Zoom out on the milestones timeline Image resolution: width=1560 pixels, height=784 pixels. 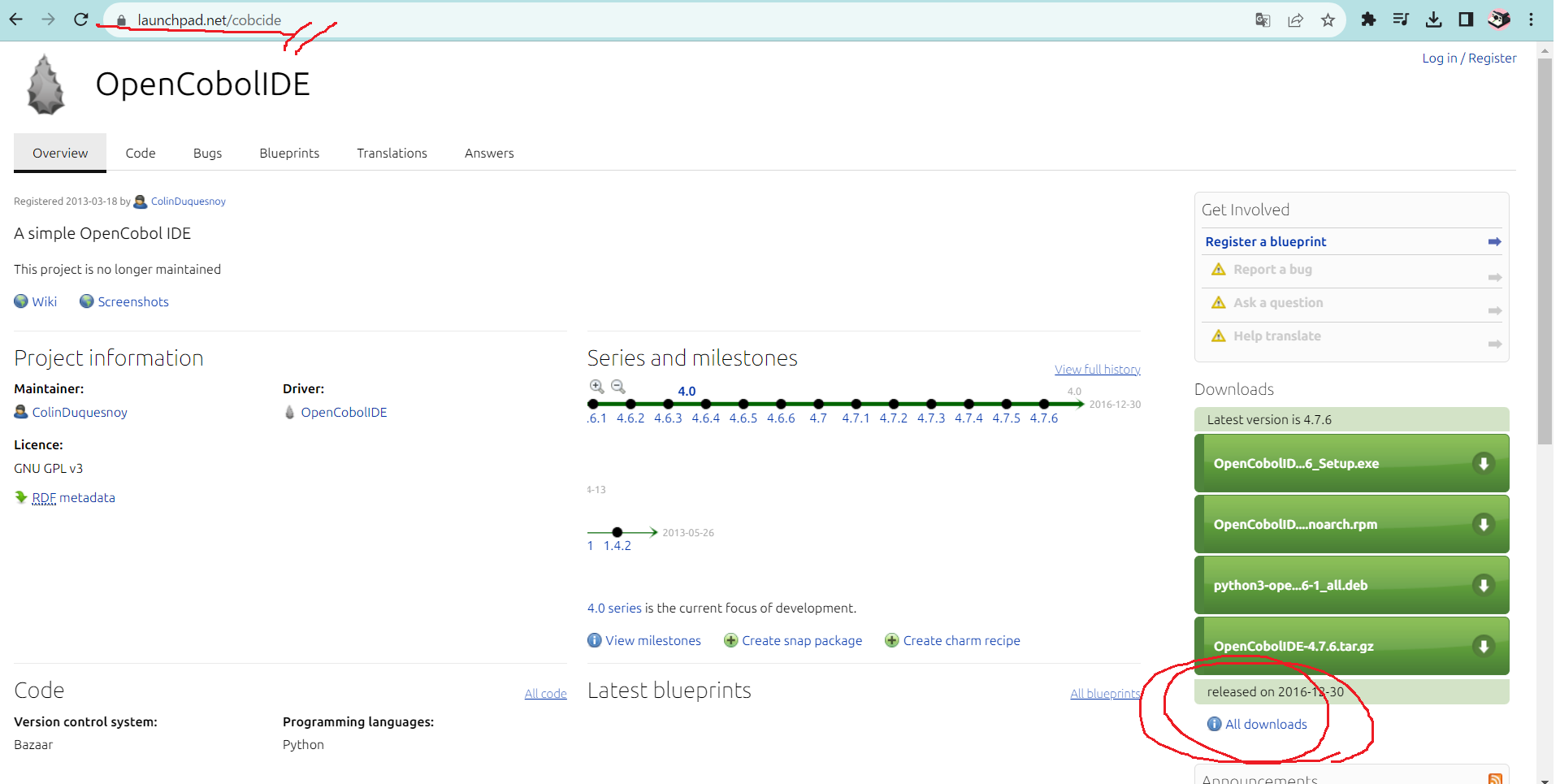[618, 387]
